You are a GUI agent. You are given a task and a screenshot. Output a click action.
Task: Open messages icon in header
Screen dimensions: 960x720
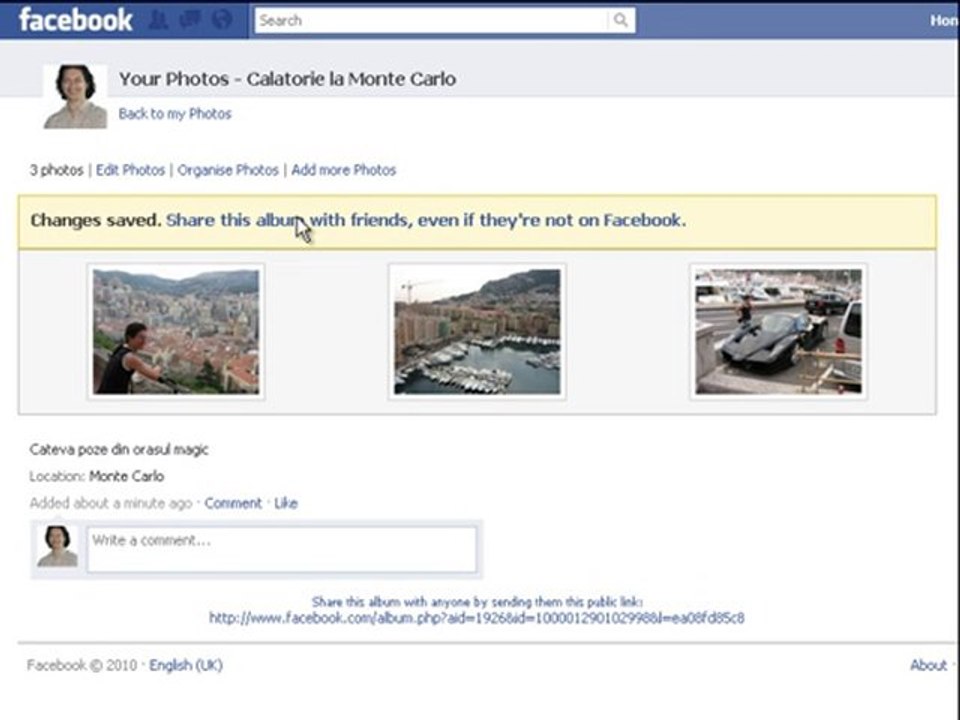pos(190,20)
